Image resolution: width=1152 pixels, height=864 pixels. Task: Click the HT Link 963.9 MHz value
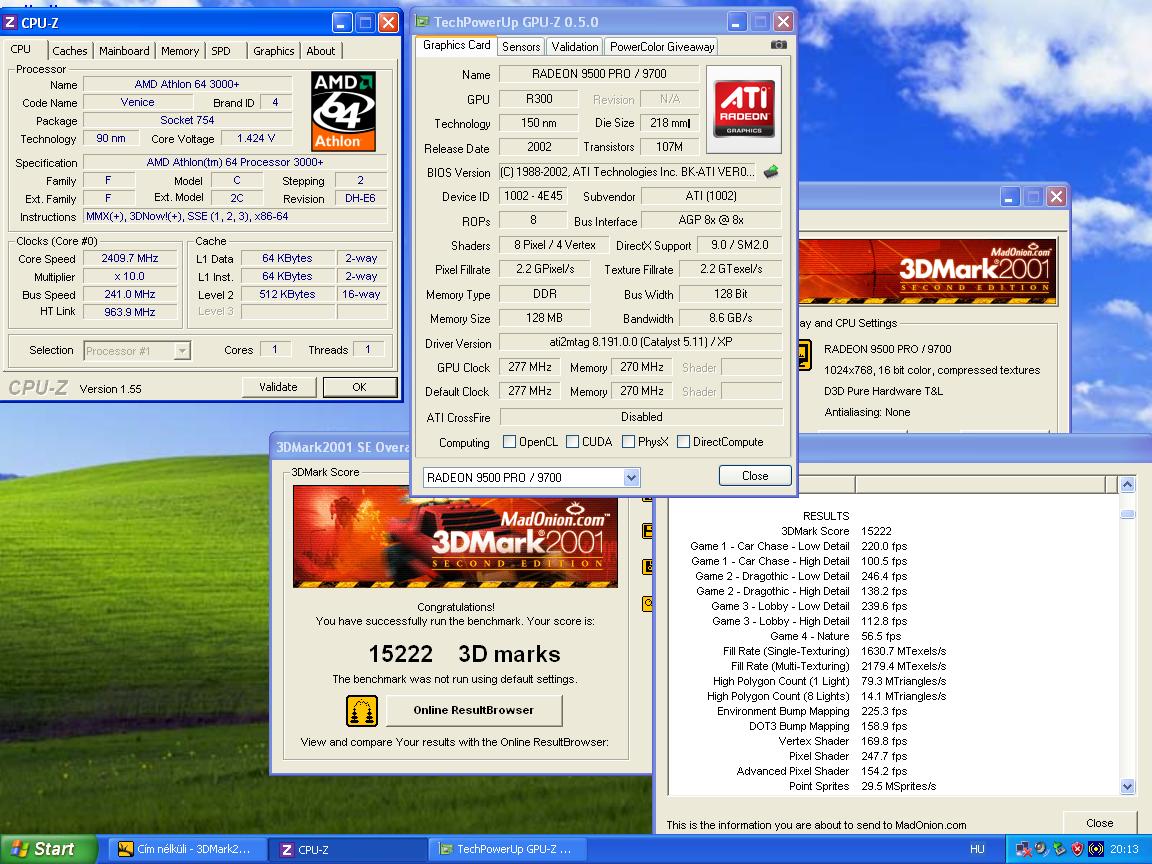pos(130,312)
